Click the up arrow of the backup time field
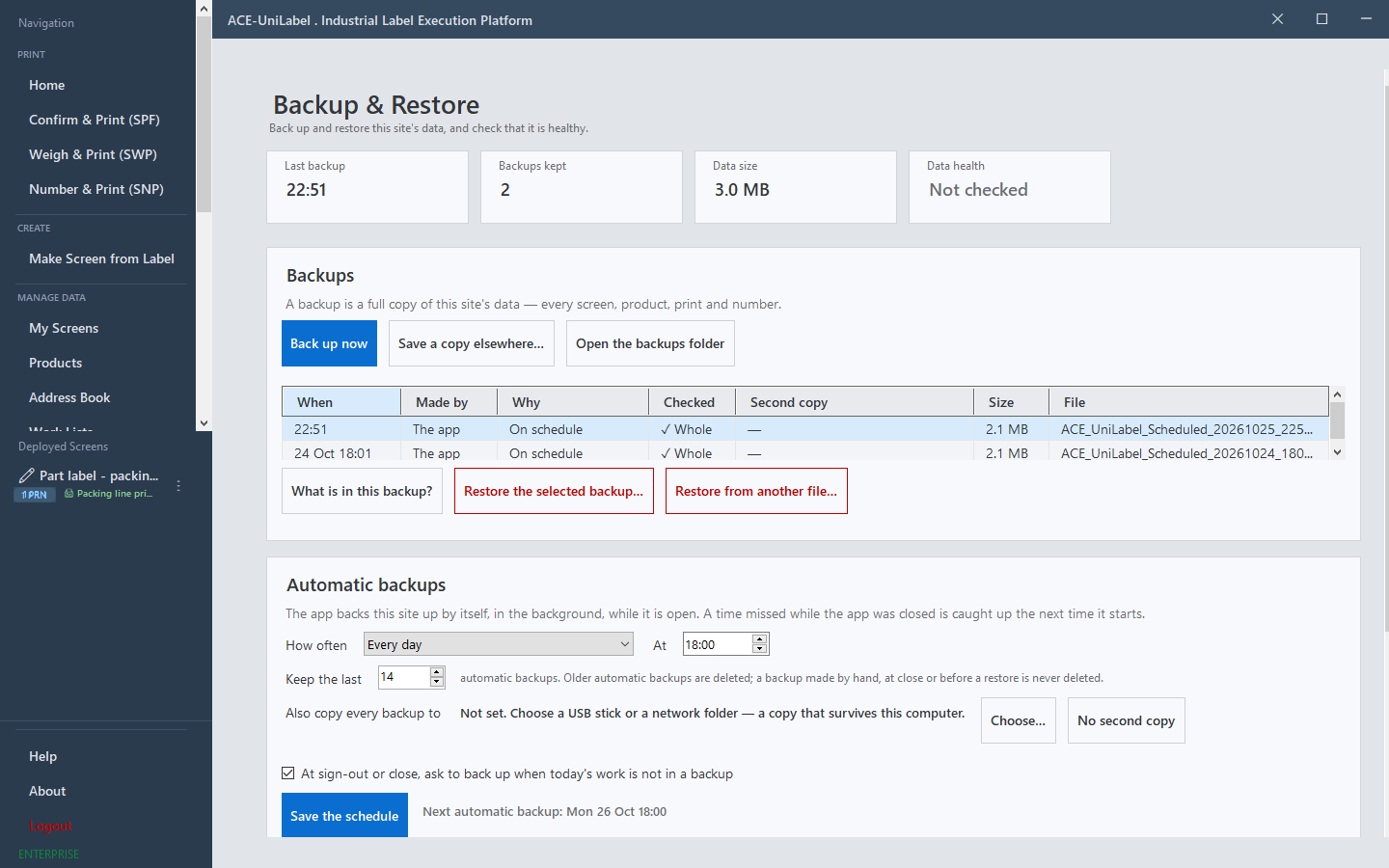 coord(760,638)
